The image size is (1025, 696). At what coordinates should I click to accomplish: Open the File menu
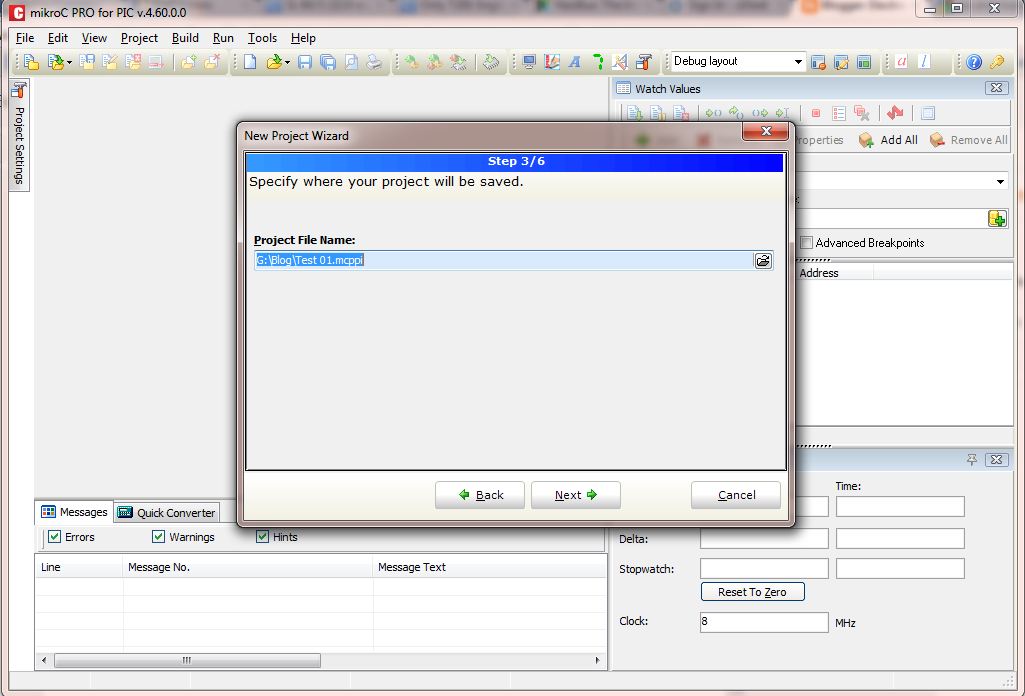(x=25, y=38)
